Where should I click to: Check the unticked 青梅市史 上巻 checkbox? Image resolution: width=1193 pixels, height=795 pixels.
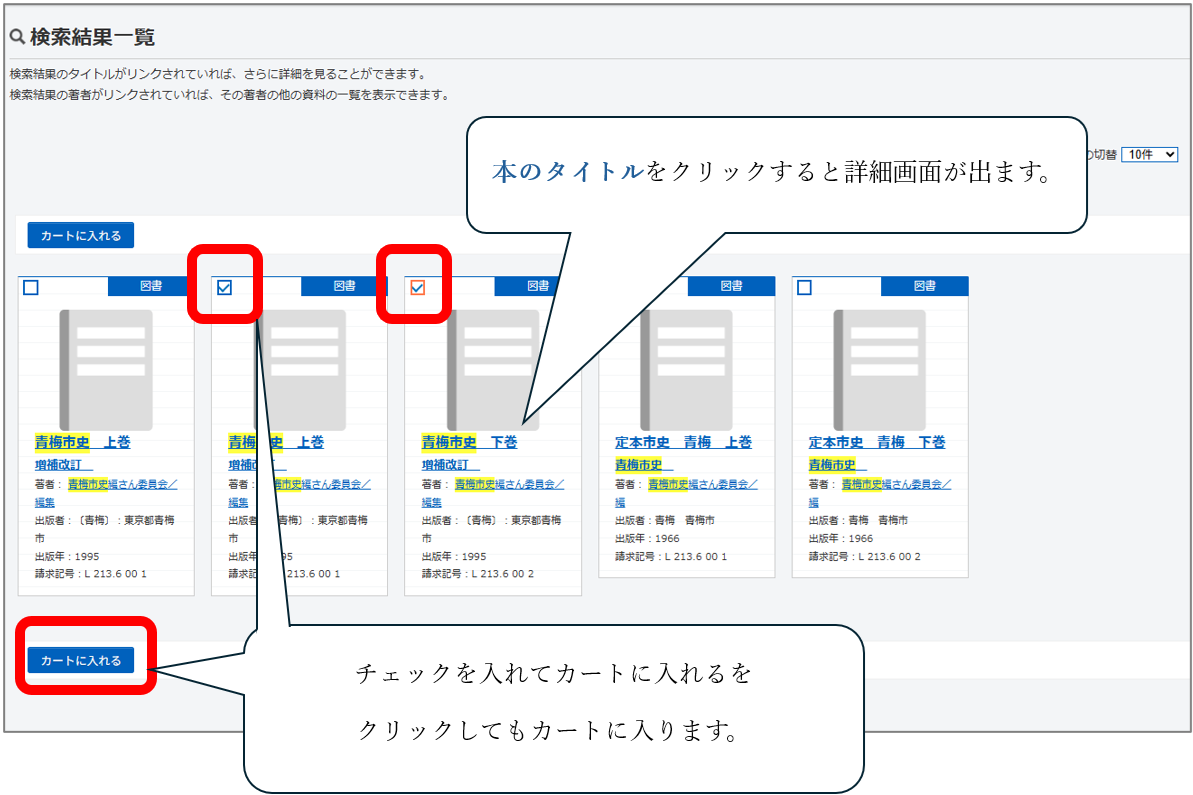pyautogui.click(x=31, y=288)
